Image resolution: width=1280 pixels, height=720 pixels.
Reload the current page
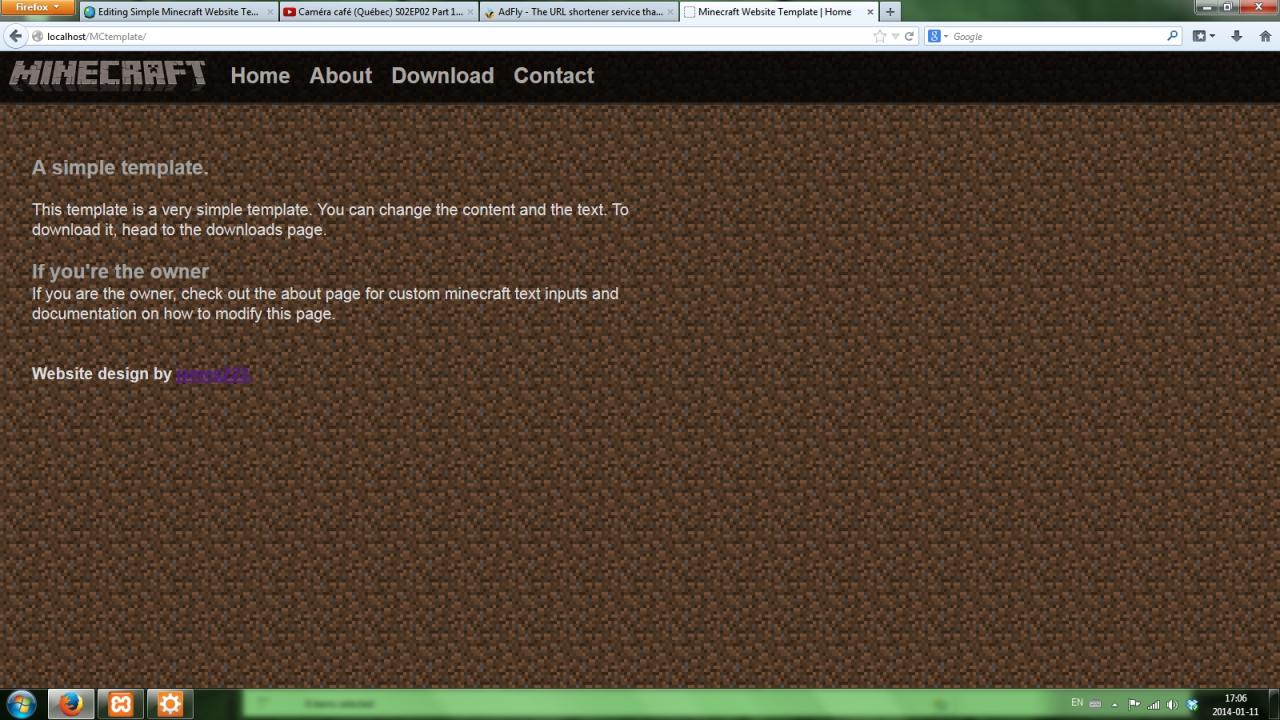point(909,36)
